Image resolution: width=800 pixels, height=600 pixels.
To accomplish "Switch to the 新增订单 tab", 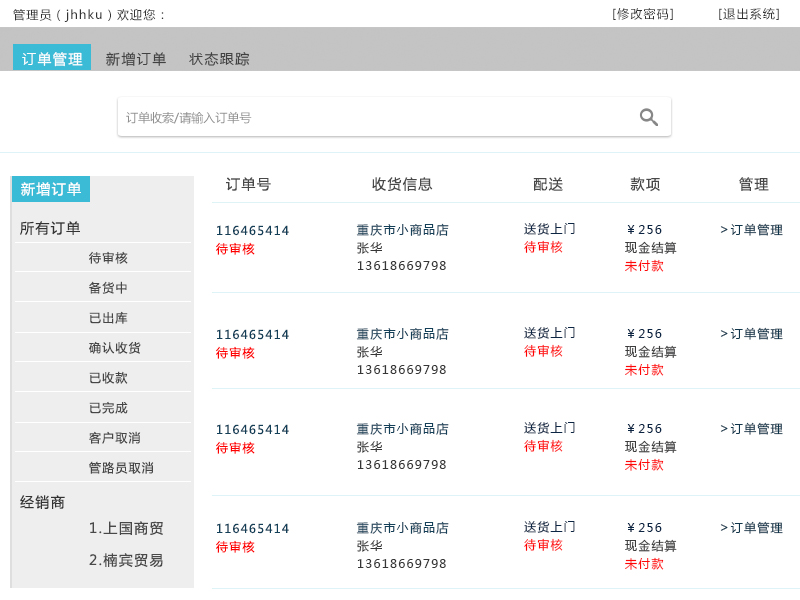I will pos(138,59).
